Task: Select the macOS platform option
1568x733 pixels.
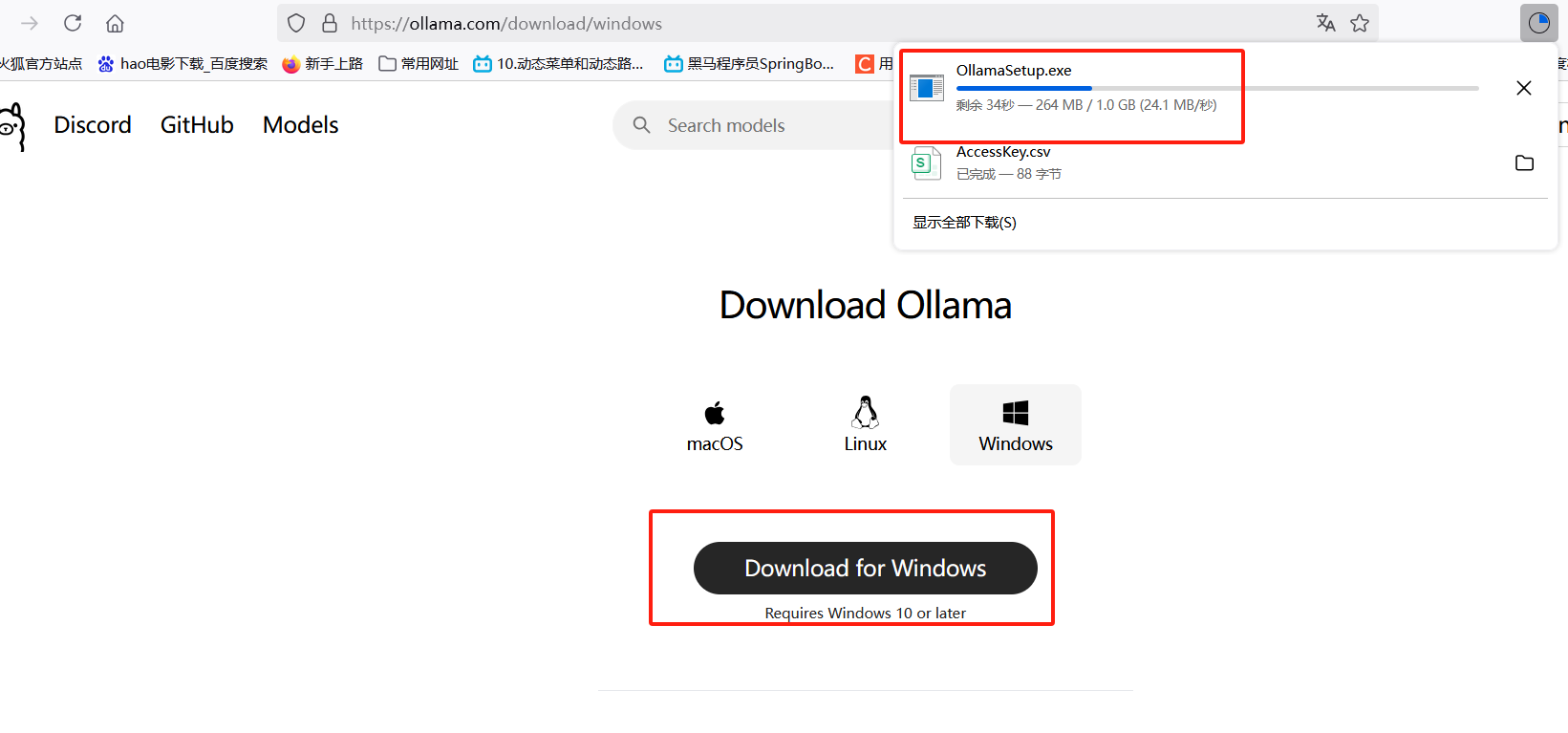Action: point(715,425)
